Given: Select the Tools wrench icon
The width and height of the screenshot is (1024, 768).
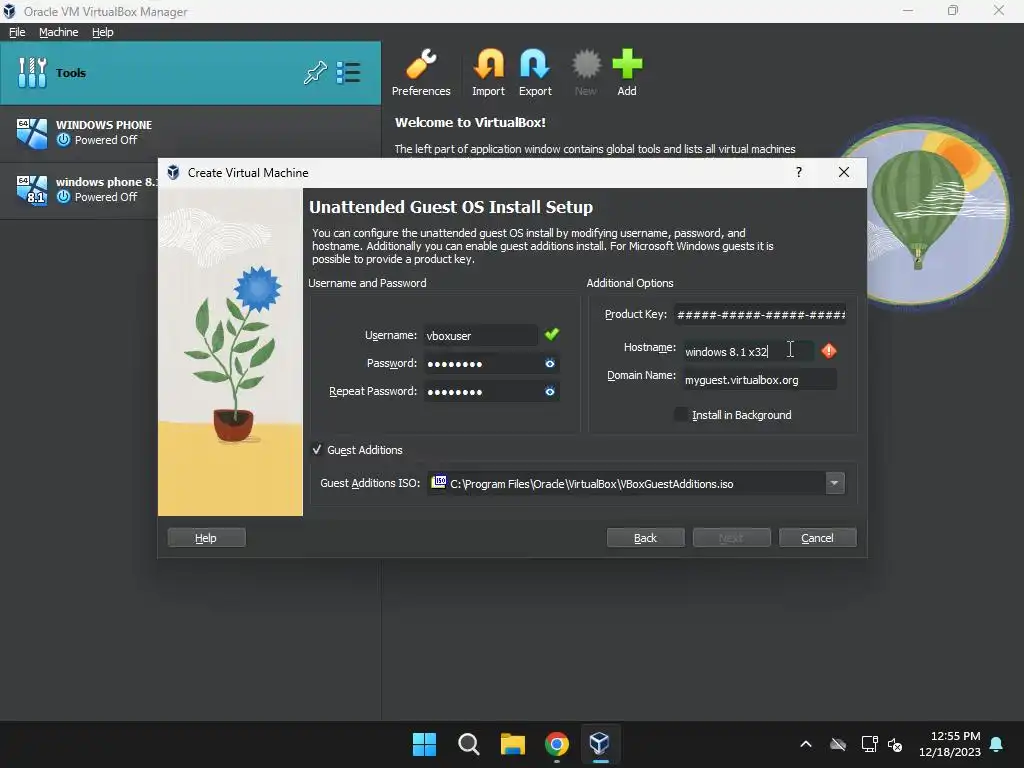Looking at the screenshot, I should [x=32, y=72].
